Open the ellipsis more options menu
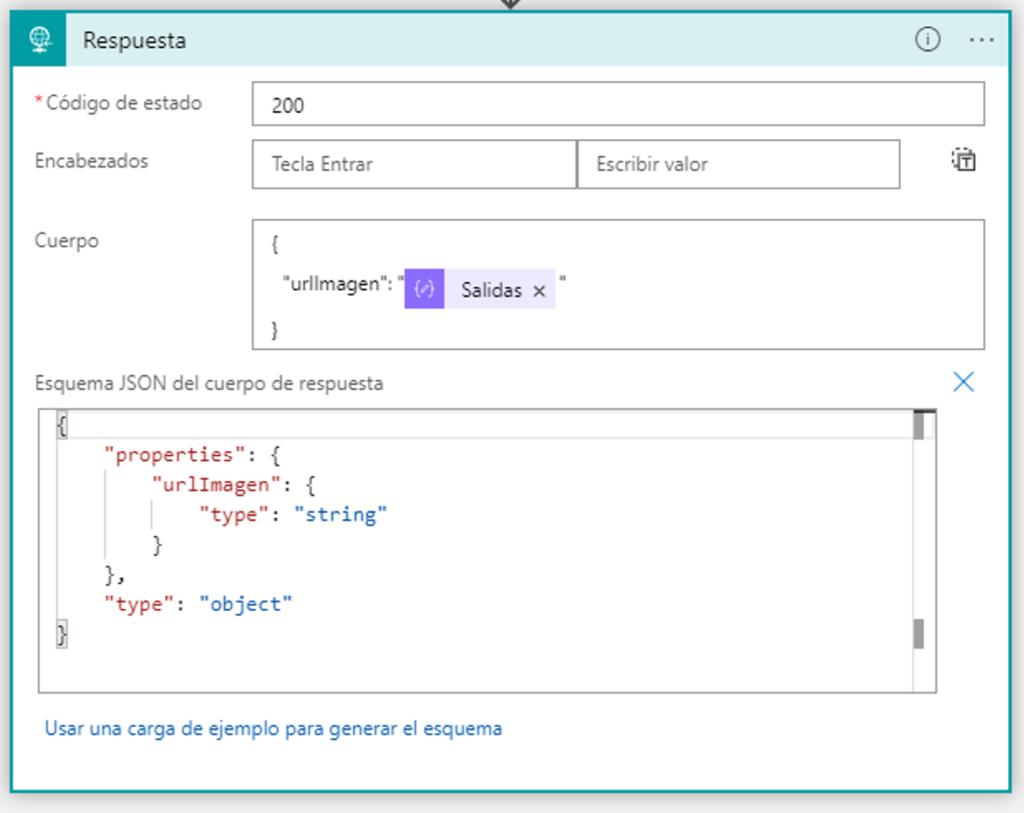The image size is (1024, 813). (982, 40)
